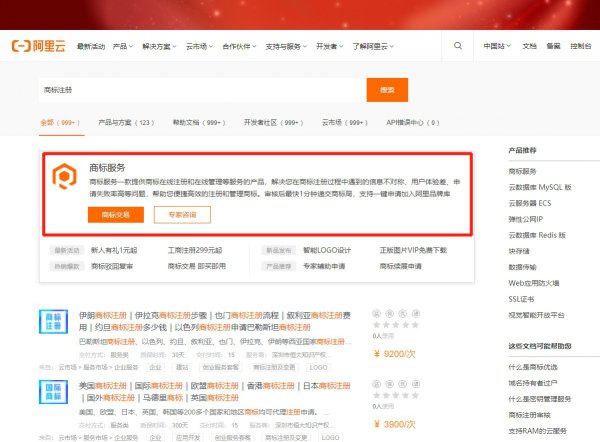Click star rating of ¥9200 listing
This screenshot has height=442, width=600.
[396, 325]
